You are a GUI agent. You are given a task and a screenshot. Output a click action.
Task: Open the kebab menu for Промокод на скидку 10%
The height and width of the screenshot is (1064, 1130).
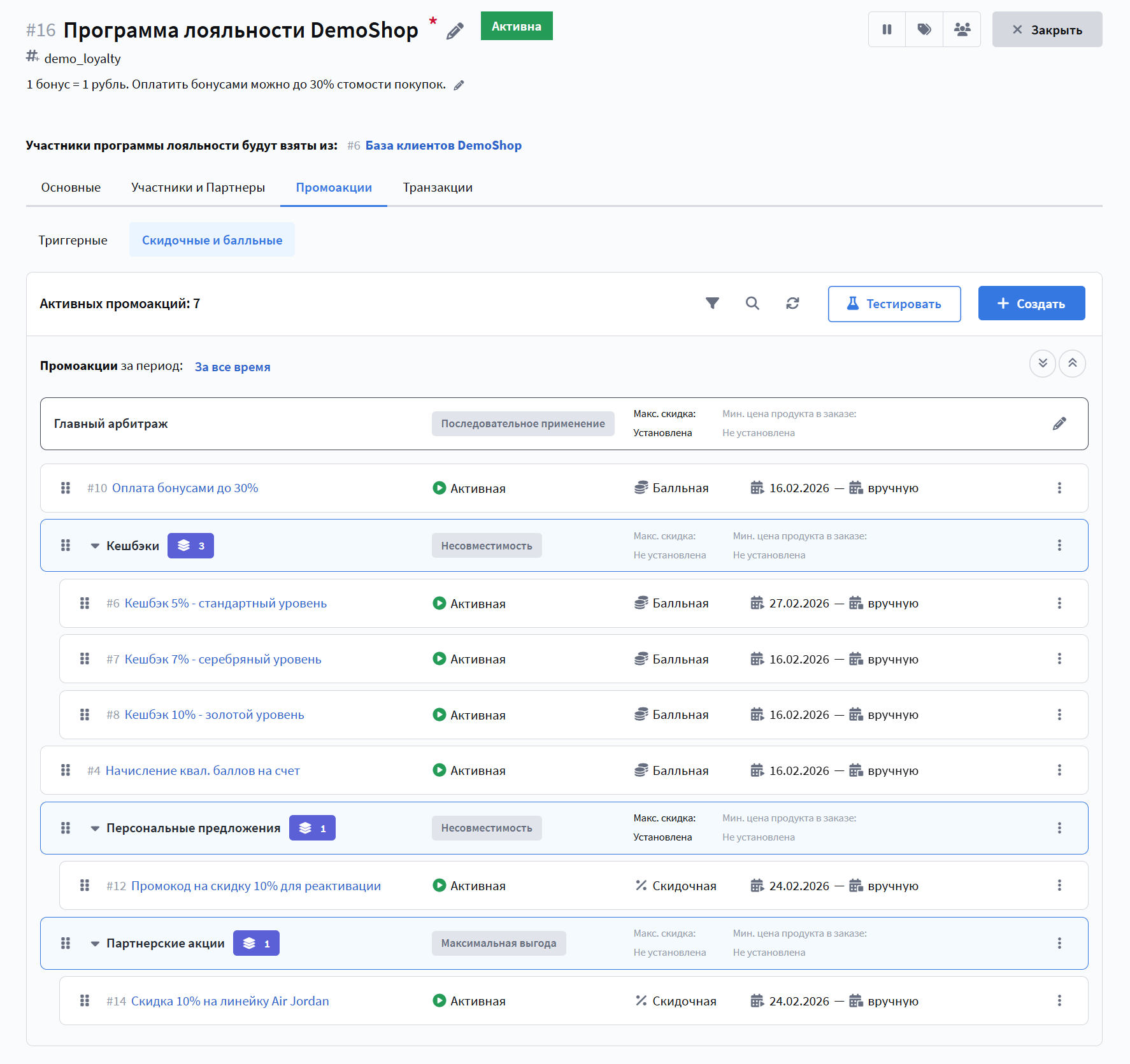pyautogui.click(x=1059, y=885)
